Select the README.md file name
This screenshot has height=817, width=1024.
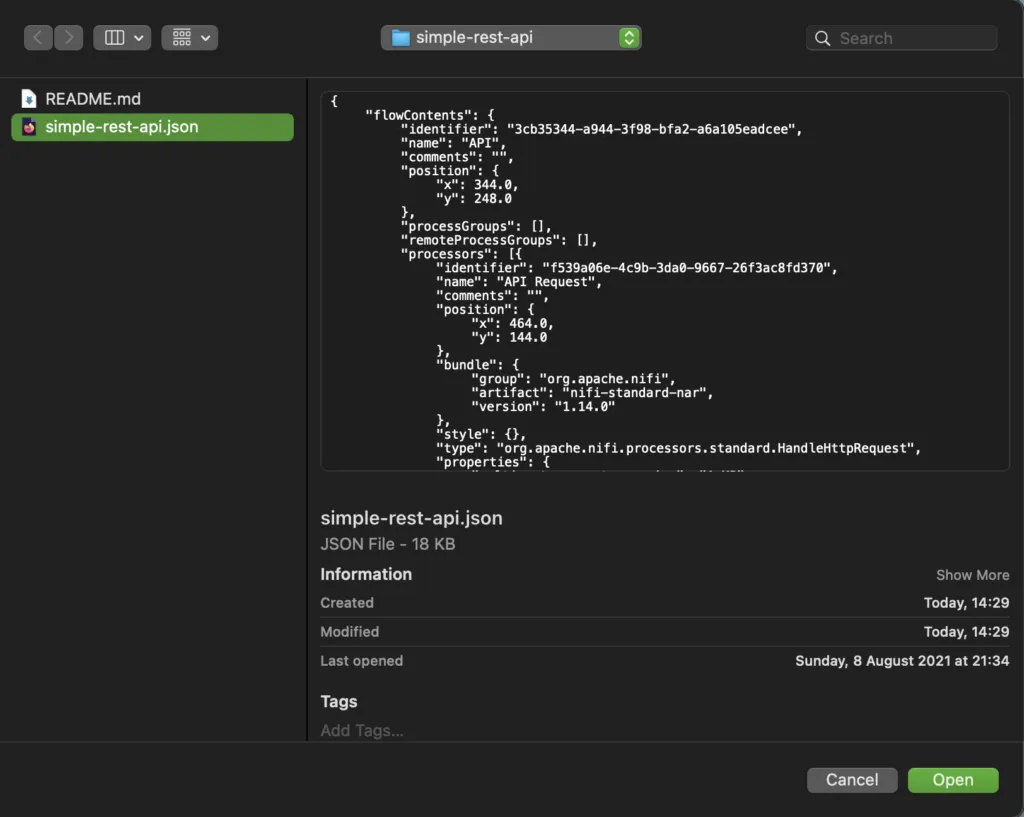pyautogui.click(x=93, y=99)
